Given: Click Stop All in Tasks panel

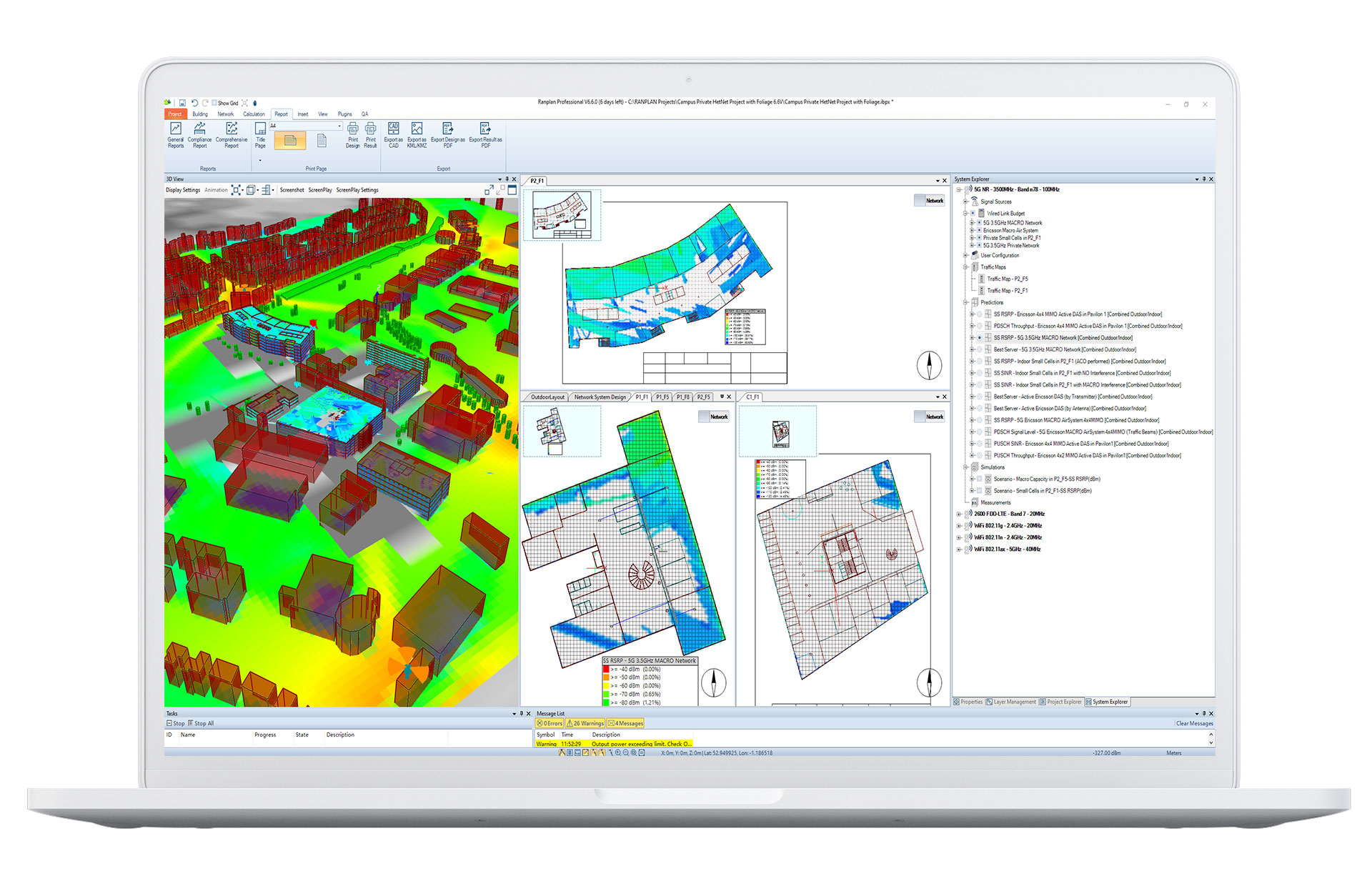Looking at the screenshot, I should pos(201,723).
